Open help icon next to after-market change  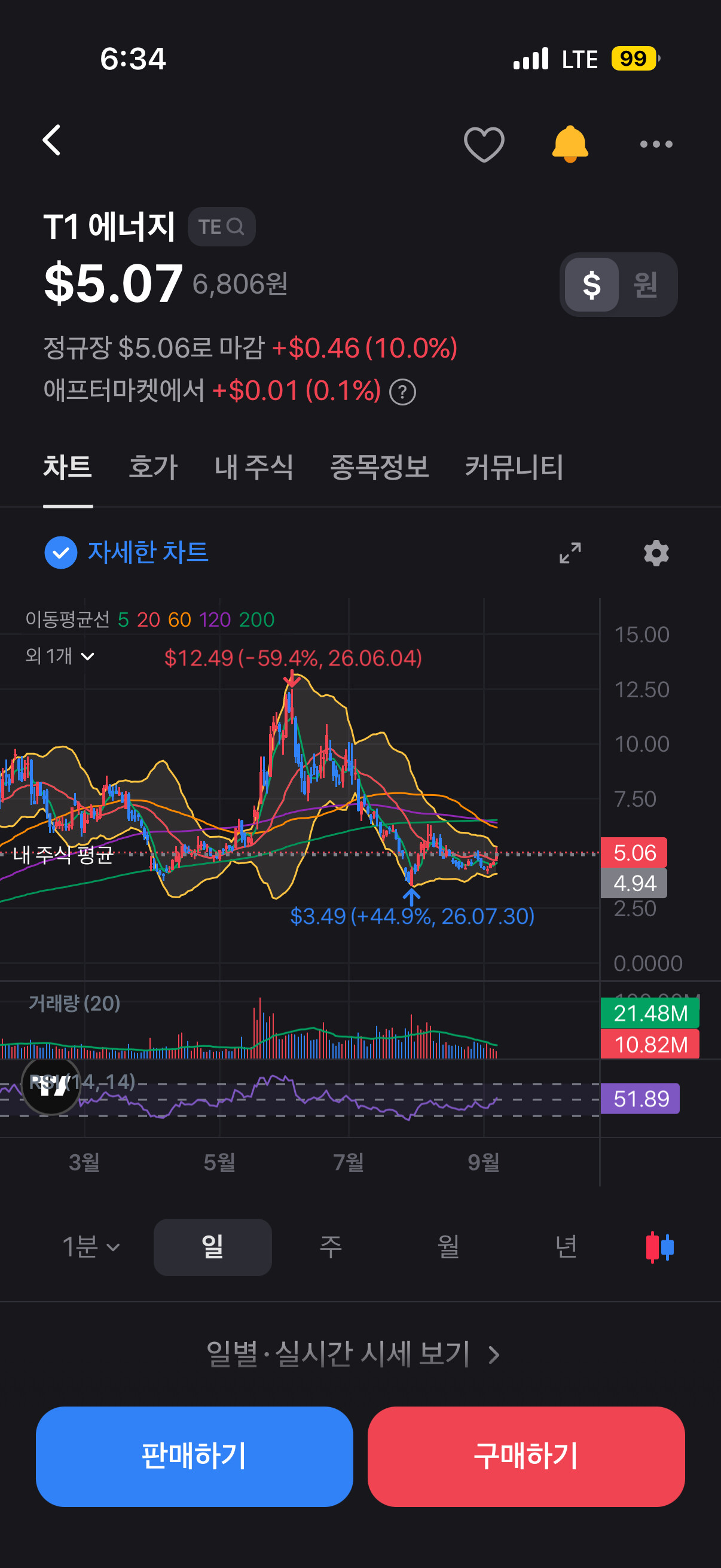coord(402,392)
